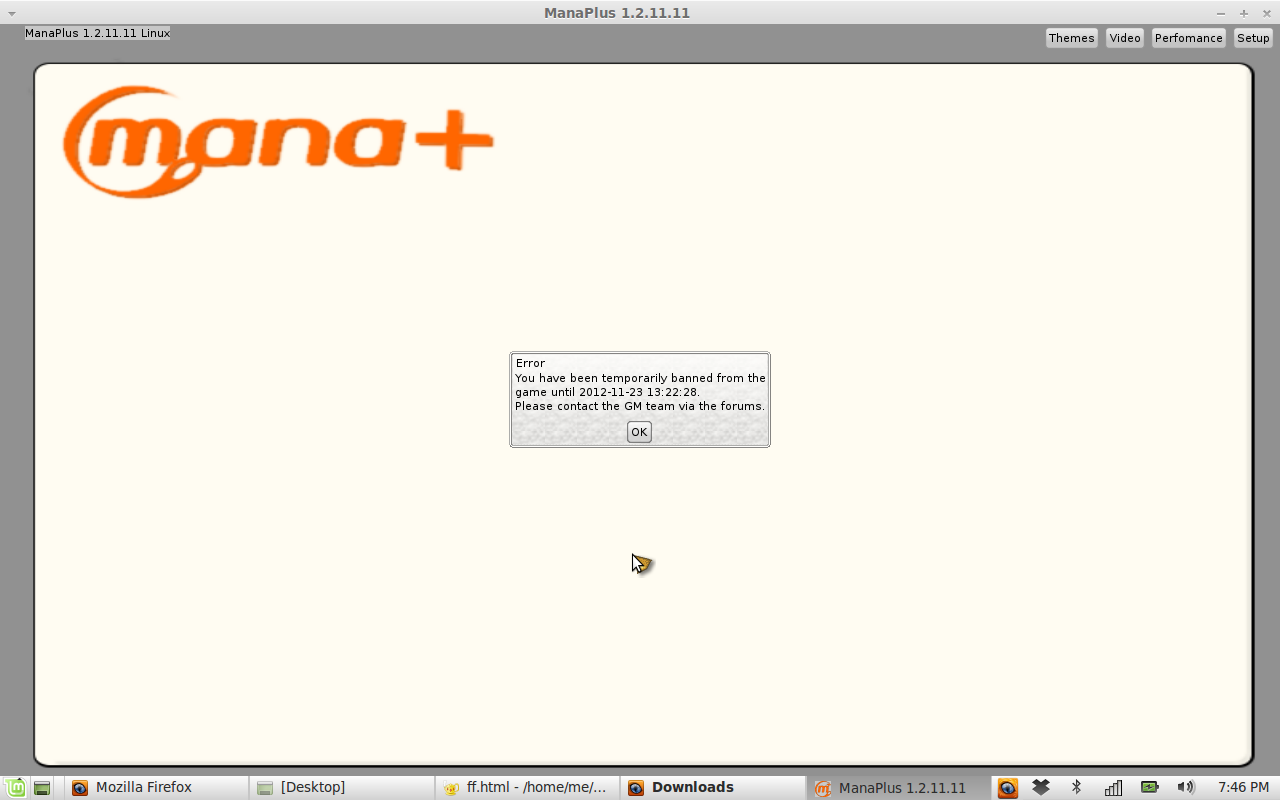Open the battery status tray icon
The image size is (1280, 800).
click(x=1149, y=787)
